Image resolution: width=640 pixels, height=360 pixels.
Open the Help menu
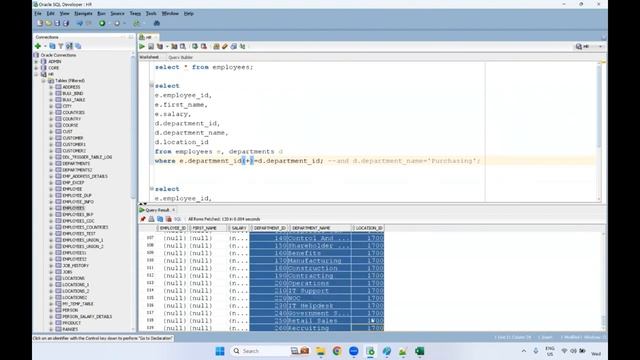tap(189, 13)
